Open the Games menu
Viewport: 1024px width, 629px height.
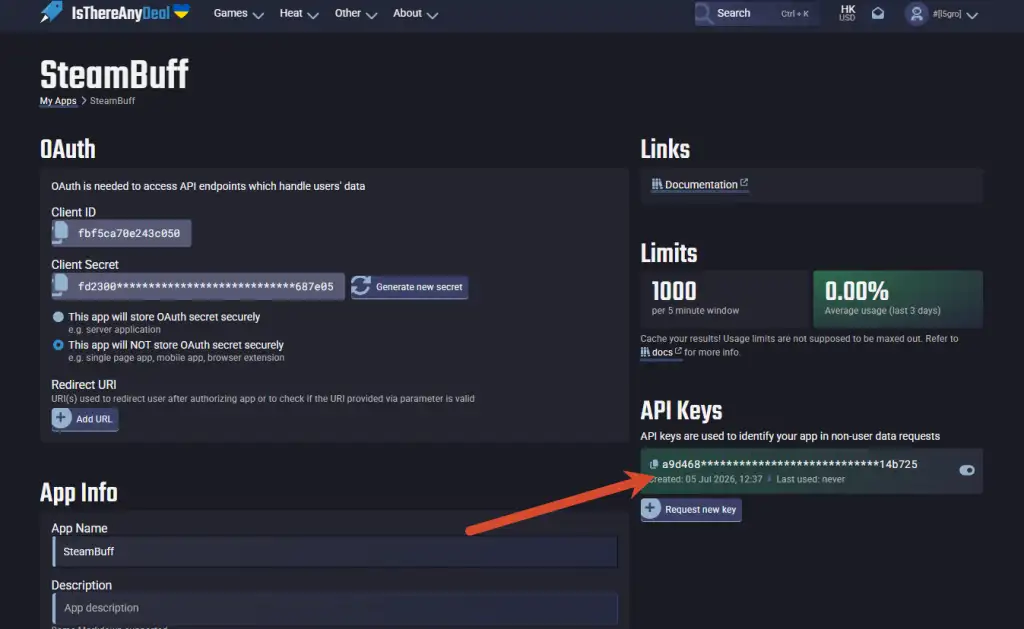(238, 14)
